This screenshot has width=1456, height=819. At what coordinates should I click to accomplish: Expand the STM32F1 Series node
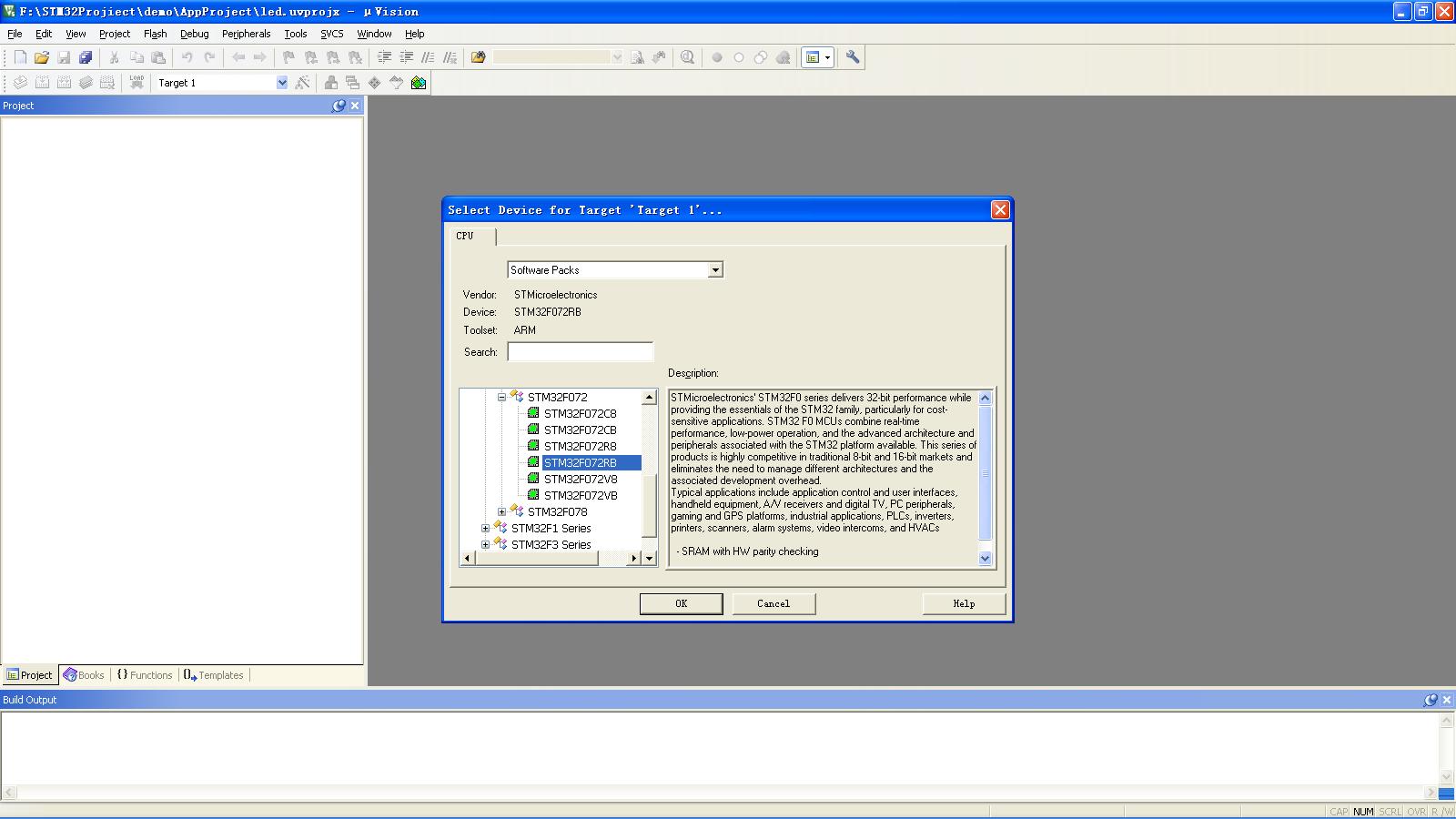point(485,529)
